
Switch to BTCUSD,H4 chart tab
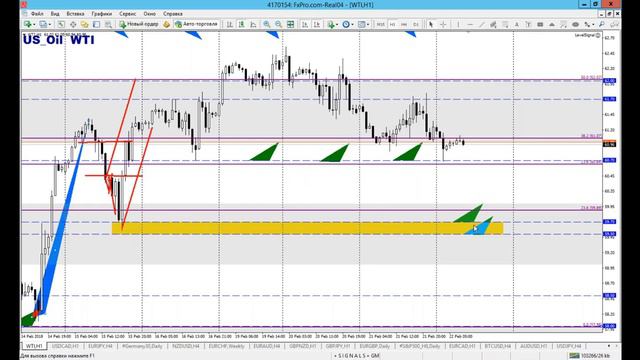[x=498, y=346]
